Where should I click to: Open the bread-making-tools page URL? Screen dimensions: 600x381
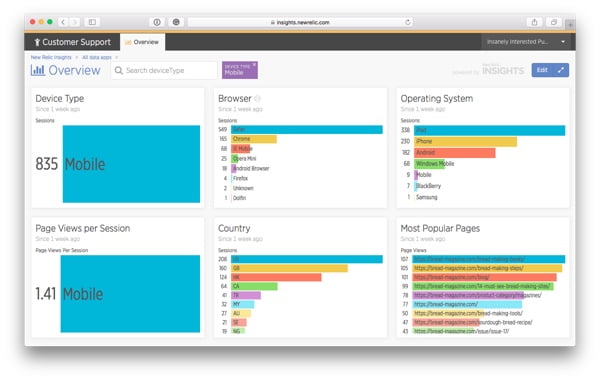coord(468,313)
